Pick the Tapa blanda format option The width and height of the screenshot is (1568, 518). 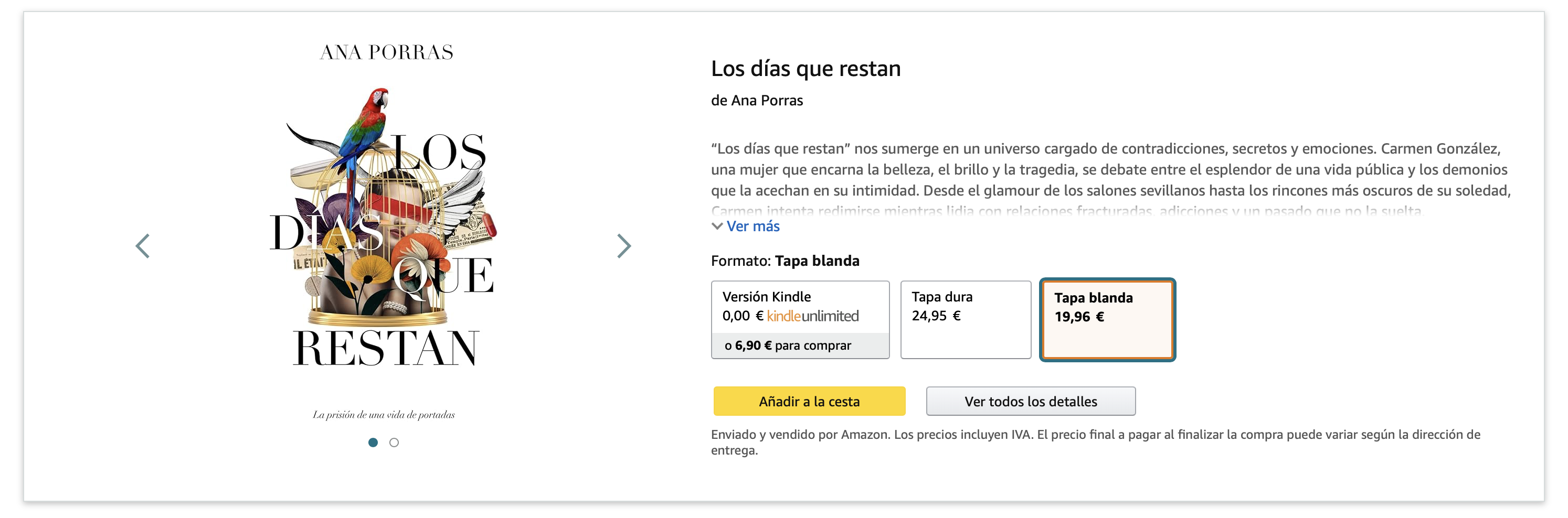pos(1107,319)
